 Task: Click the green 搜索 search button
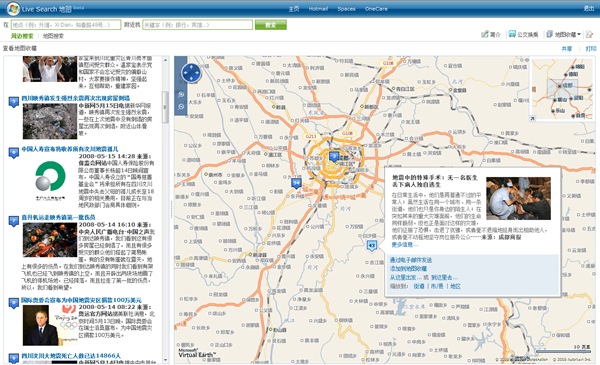click(271, 25)
